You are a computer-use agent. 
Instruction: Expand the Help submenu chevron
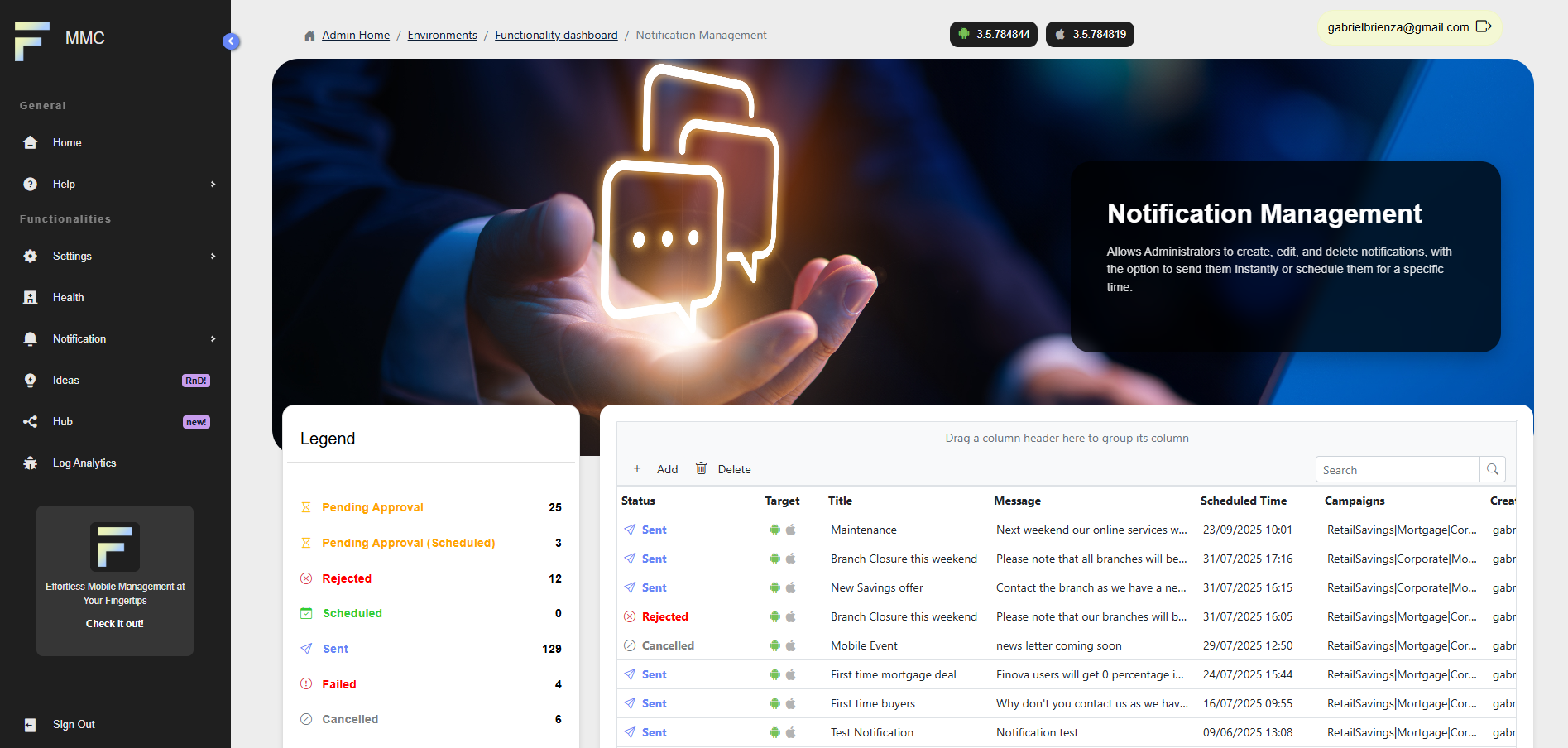[x=213, y=184]
